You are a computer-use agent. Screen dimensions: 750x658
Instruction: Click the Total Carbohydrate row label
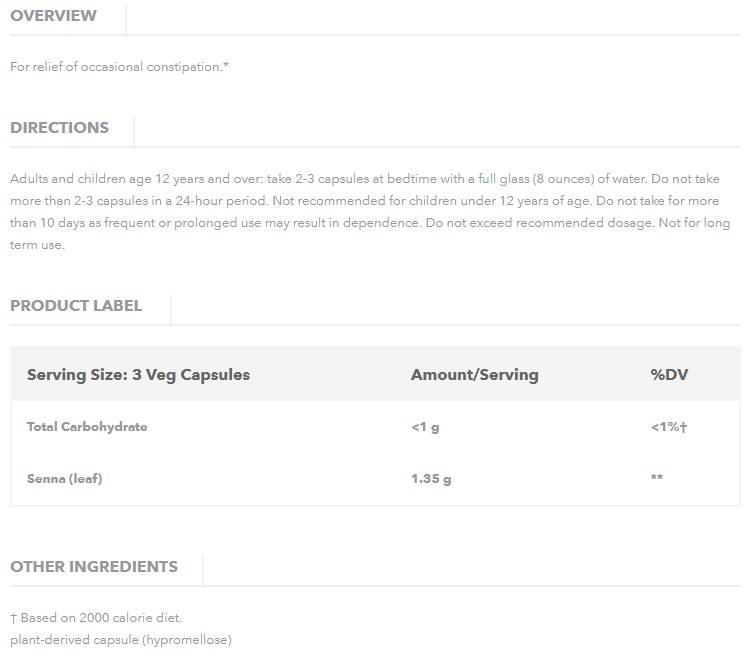tap(87, 427)
